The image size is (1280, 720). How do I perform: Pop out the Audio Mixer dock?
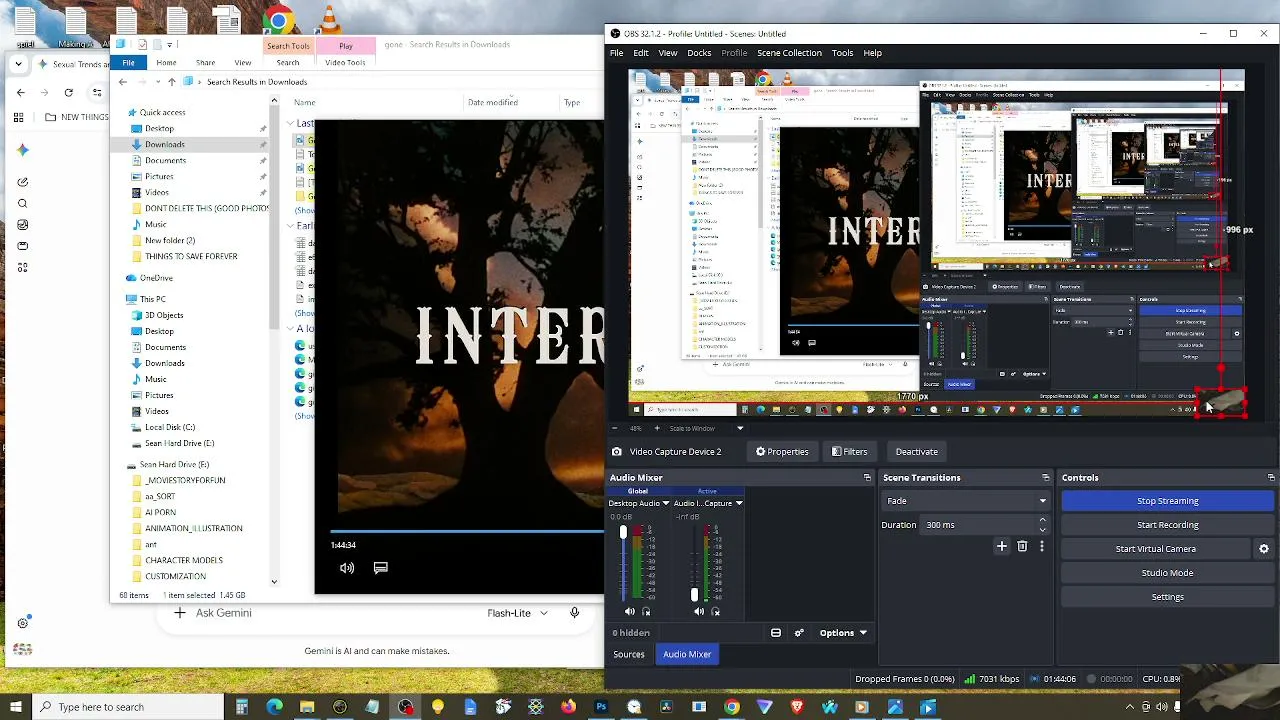click(x=867, y=478)
